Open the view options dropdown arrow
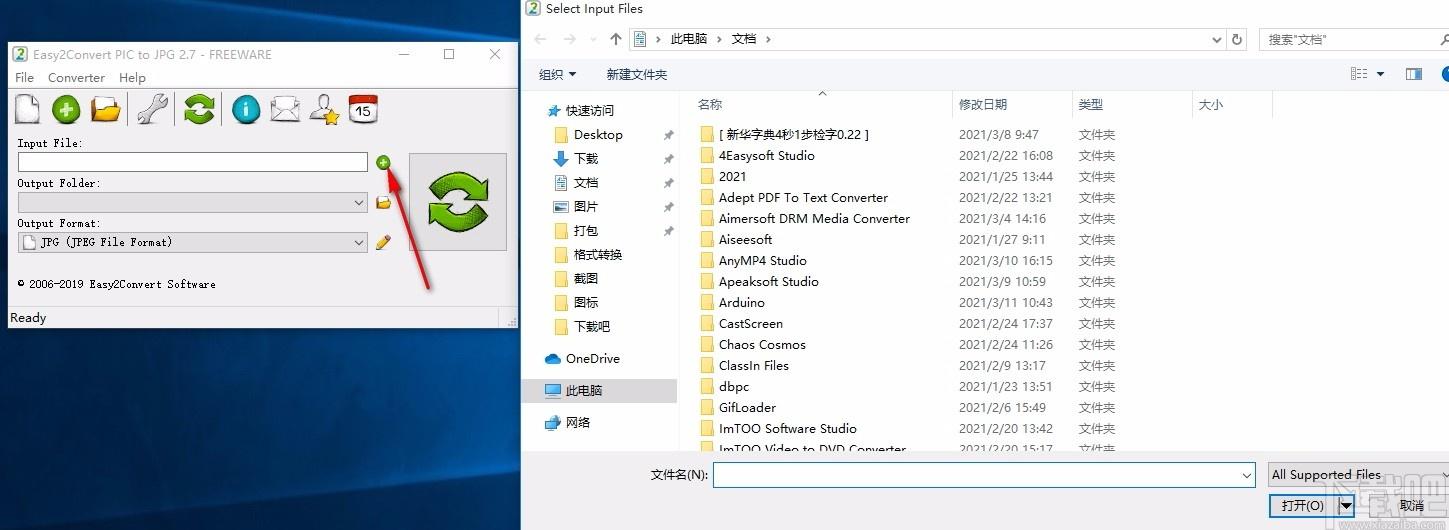This screenshot has height=530, width=1449. [1381, 74]
